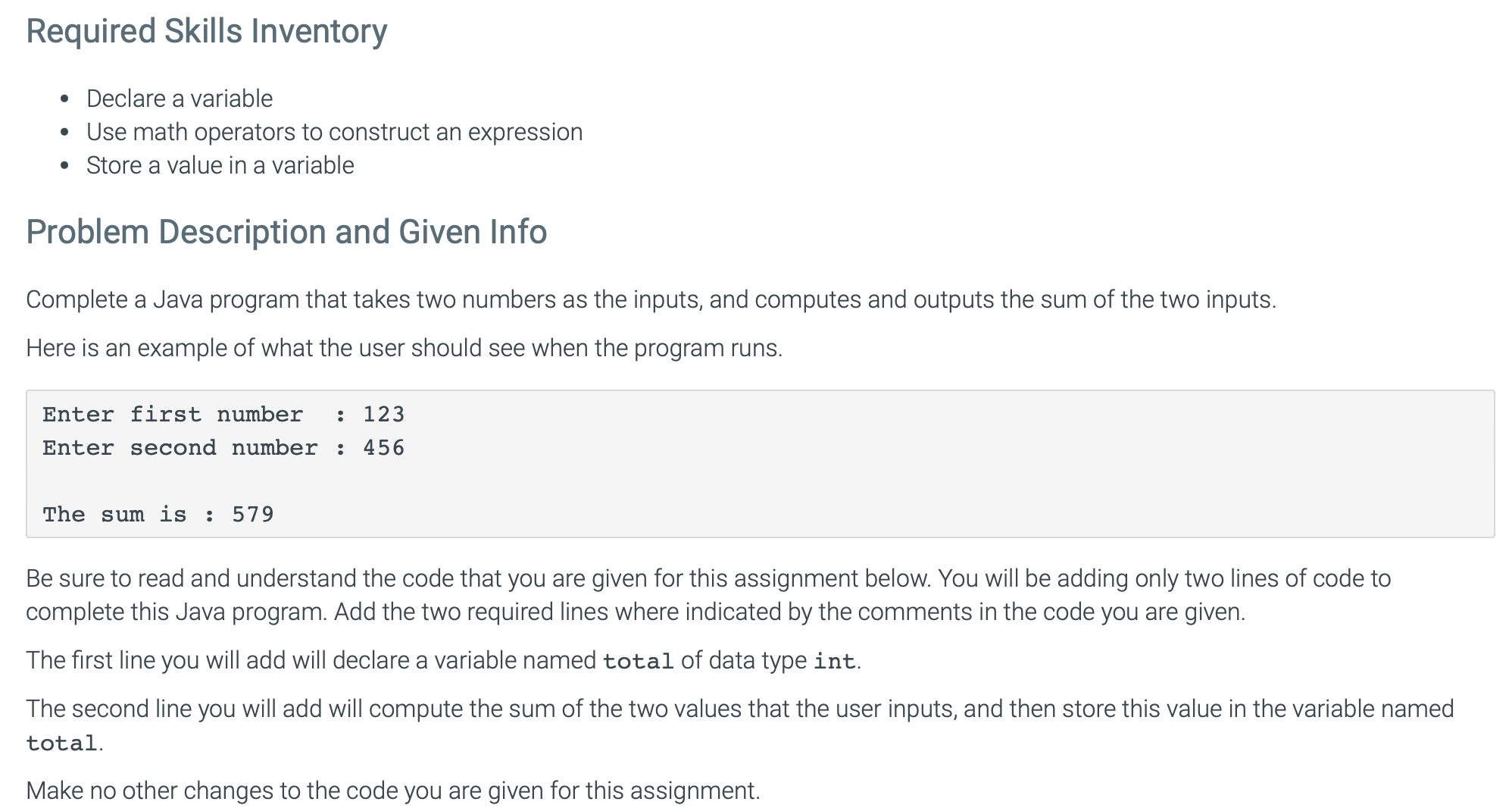1512x808 pixels.
Task: Click the 'Make no other changes' sentence
Action: click(x=393, y=791)
